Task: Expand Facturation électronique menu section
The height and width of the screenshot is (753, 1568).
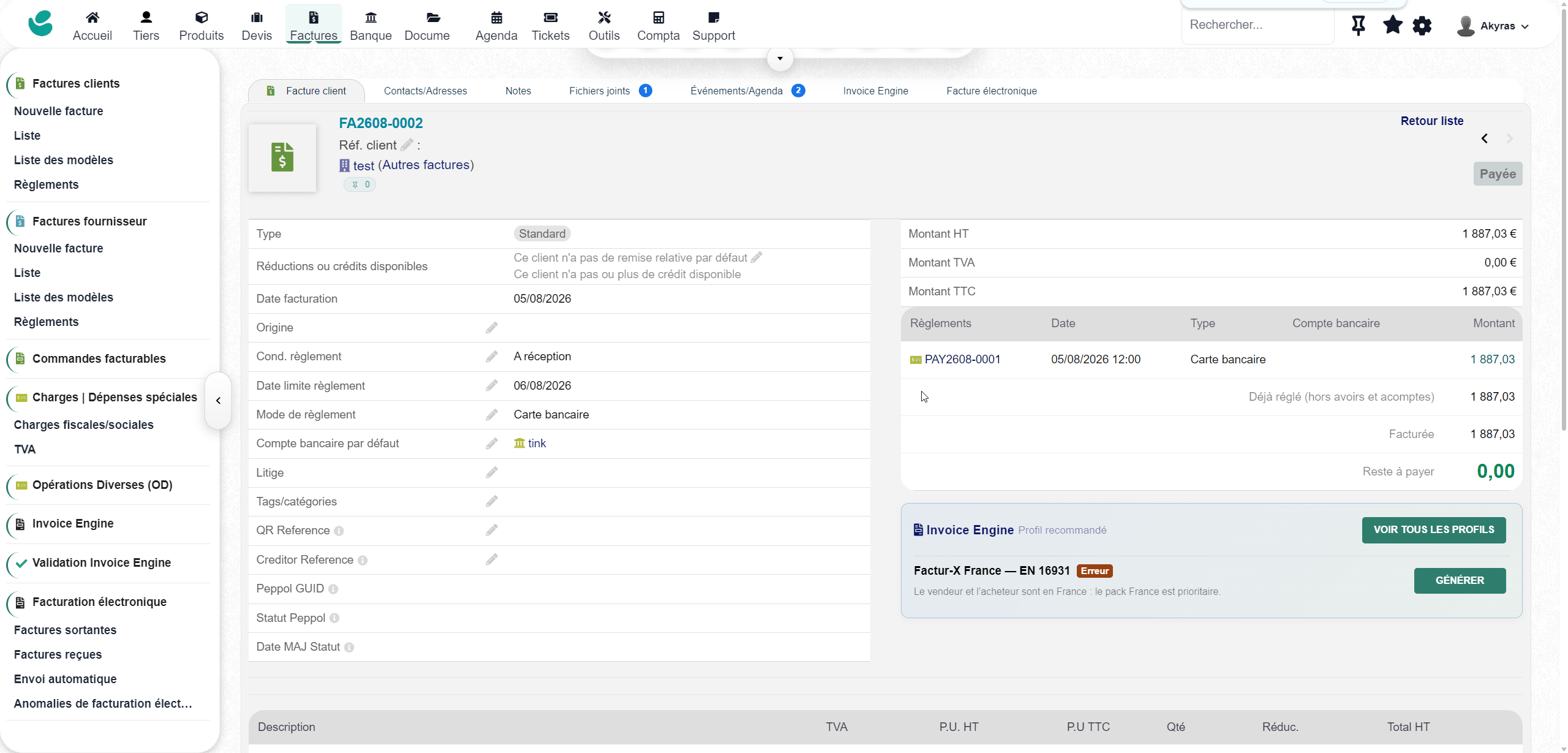Action: [x=99, y=602]
